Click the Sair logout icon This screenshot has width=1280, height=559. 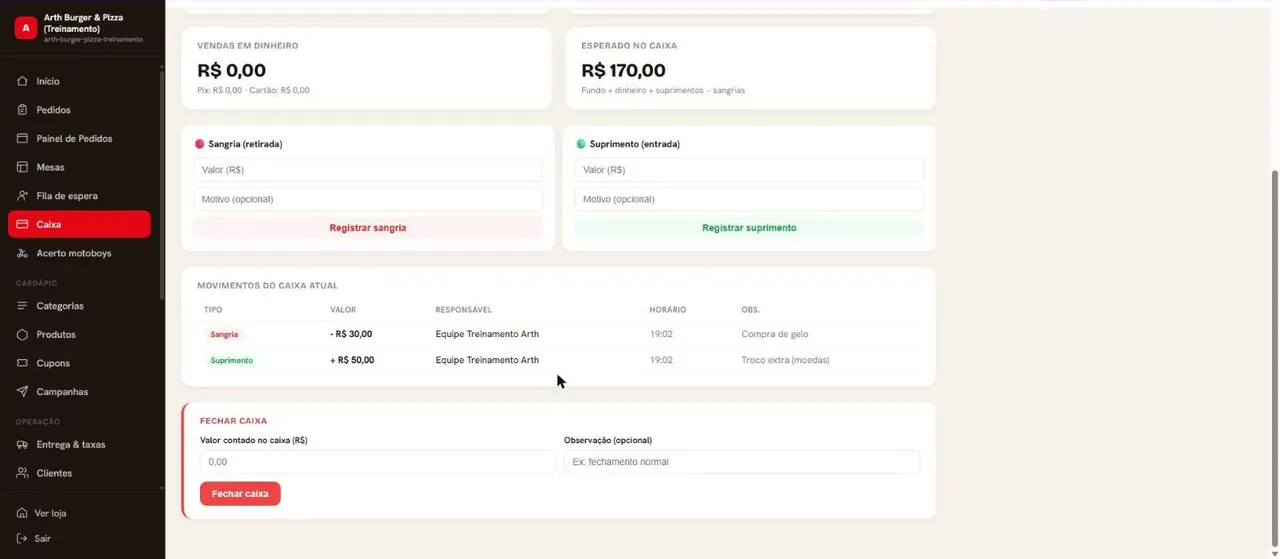pyautogui.click(x=22, y=538)
